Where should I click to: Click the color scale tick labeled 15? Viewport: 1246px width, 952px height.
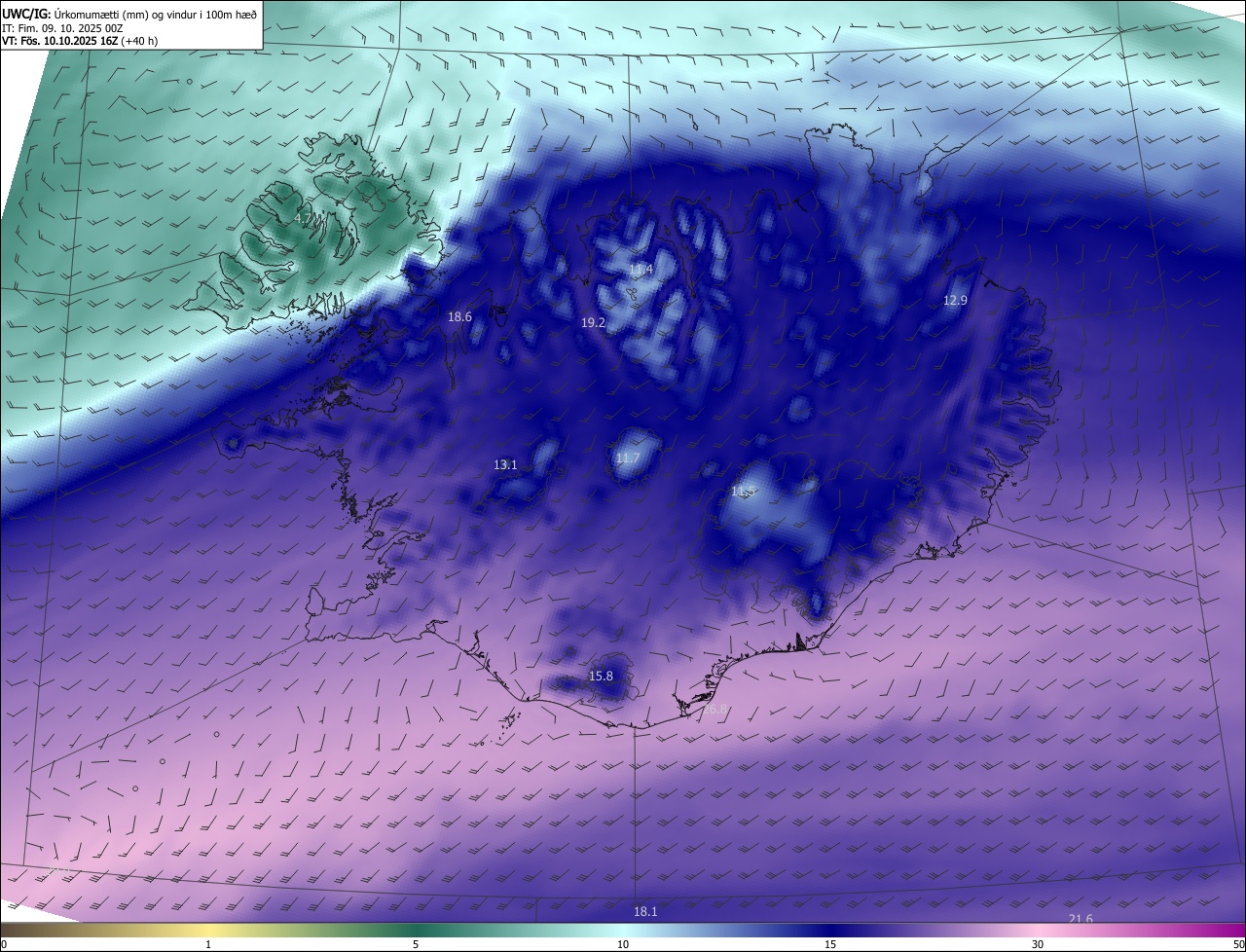click(830, 944)
